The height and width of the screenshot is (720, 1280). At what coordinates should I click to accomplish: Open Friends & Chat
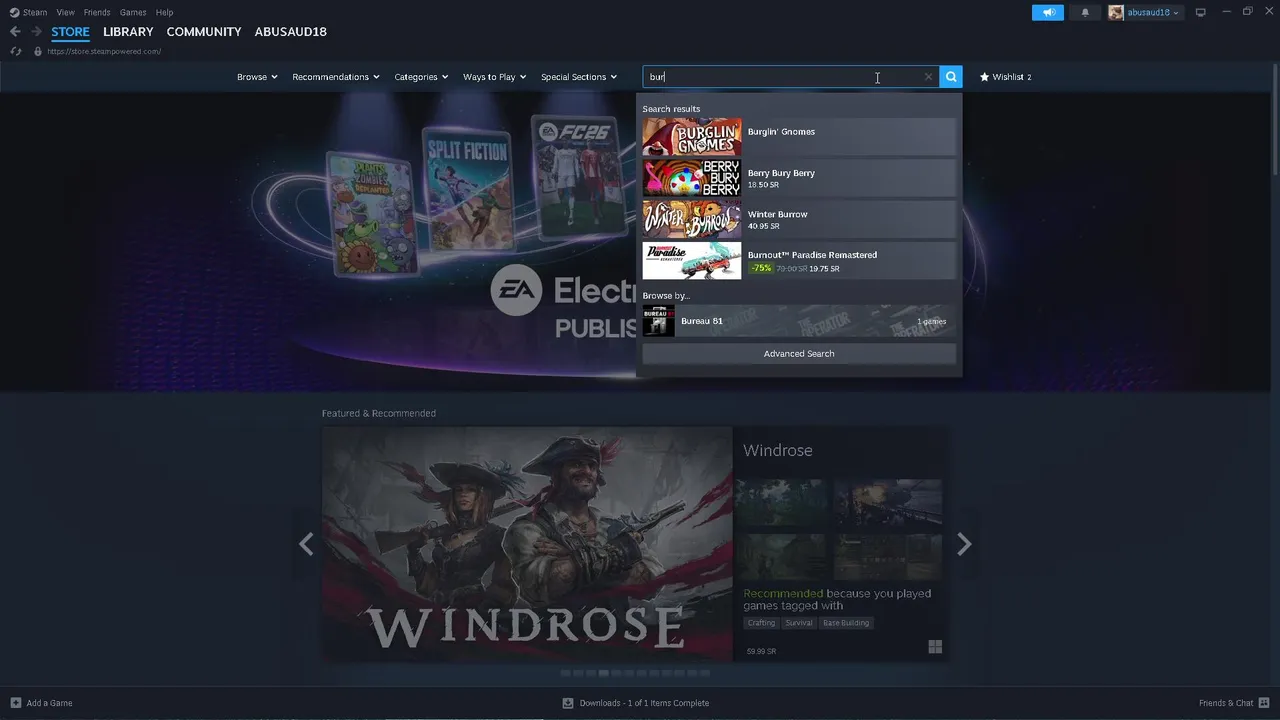pyautogui.click(x=1233, y=703)
